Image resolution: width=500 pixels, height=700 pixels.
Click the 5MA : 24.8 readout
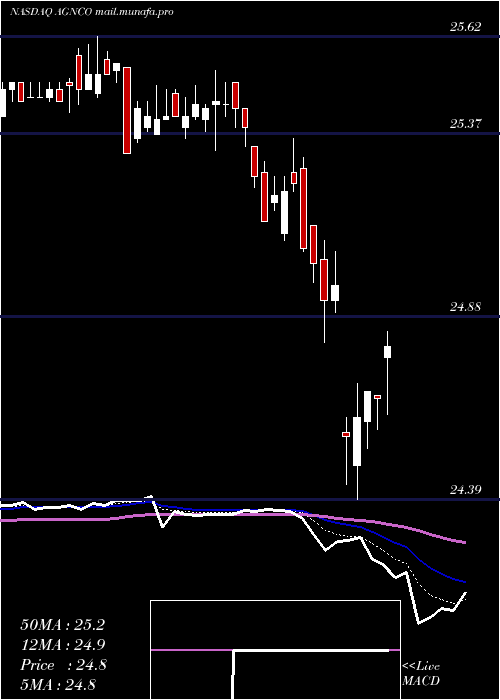point(58,685)
